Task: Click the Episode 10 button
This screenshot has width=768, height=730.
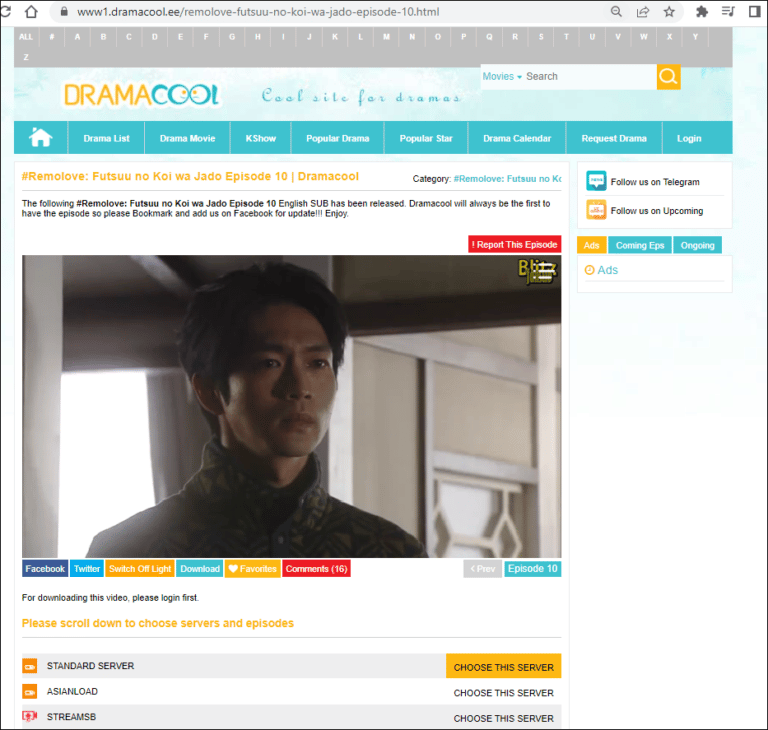Action: pyautogui.click(x=532, y=569)
